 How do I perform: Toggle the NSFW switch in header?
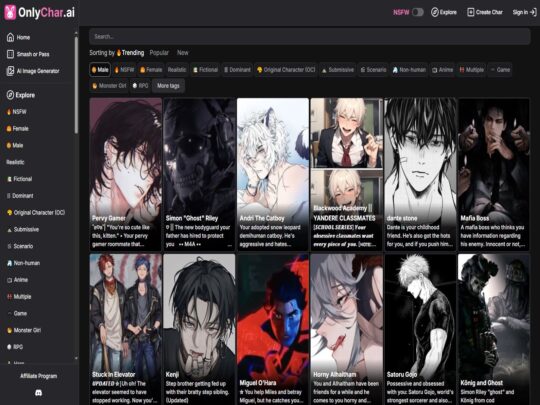tap(417, 12)
